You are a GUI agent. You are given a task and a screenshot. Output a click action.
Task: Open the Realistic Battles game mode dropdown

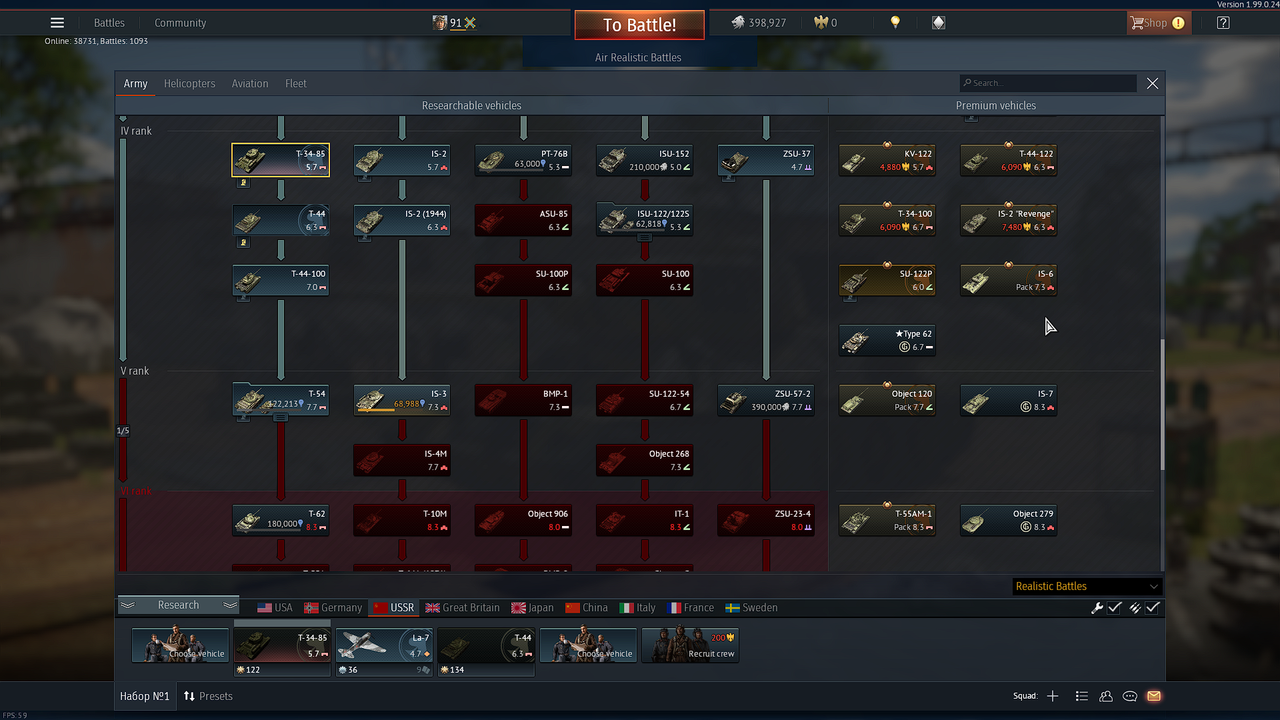tap(1087, 586)
